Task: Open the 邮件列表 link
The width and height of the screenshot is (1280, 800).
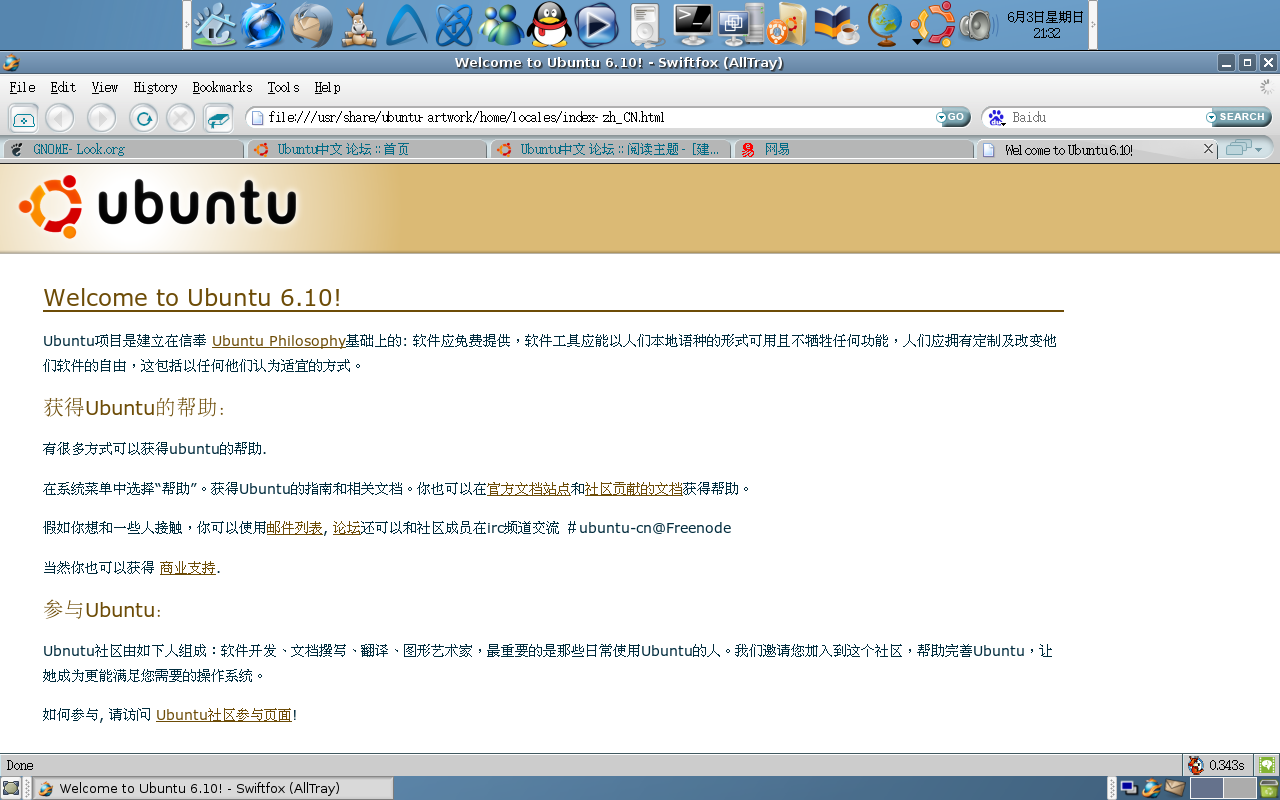Action: 295,528
